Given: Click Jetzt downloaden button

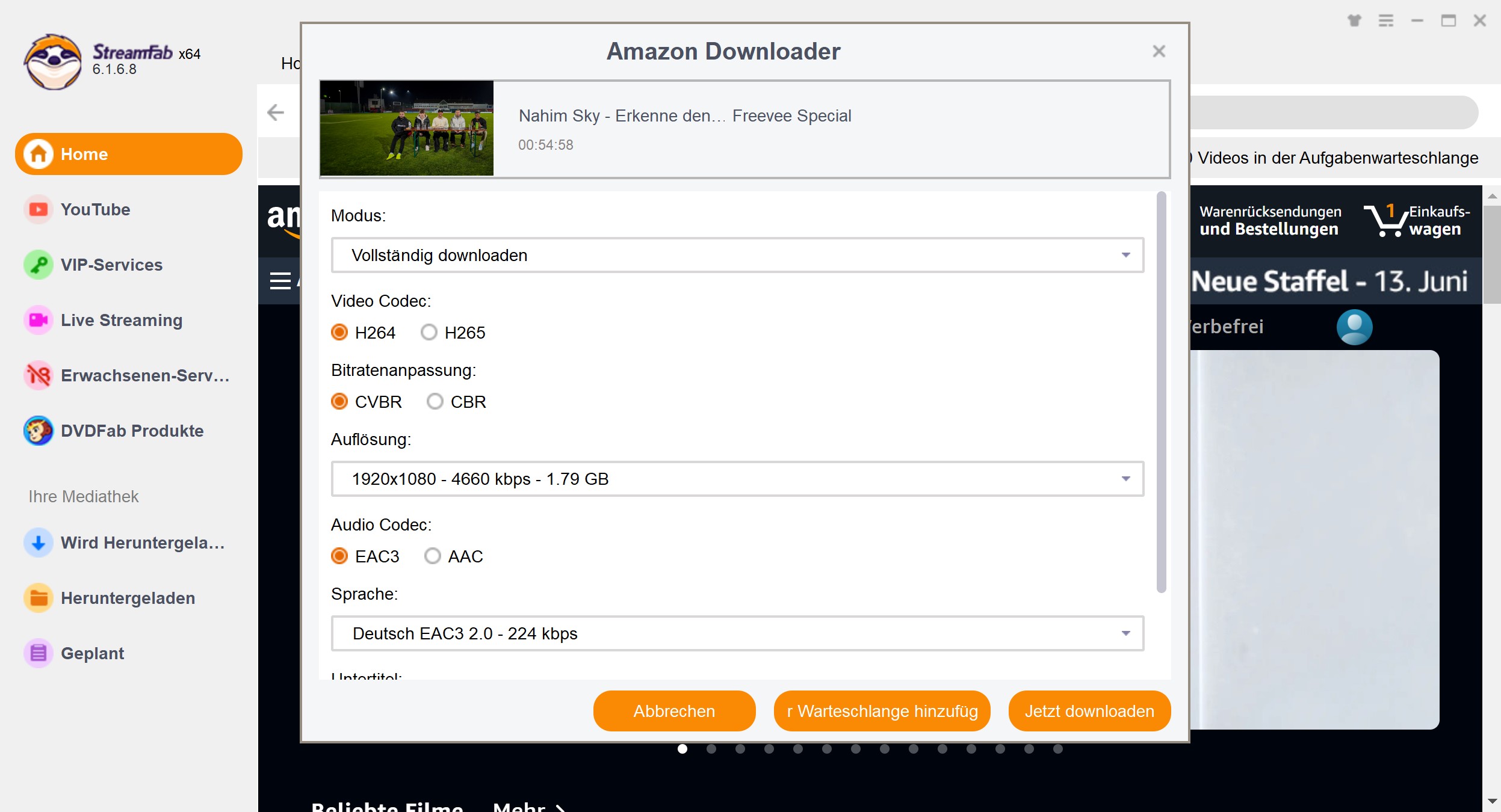Looking at the screenshot, I should point(1089,711).
